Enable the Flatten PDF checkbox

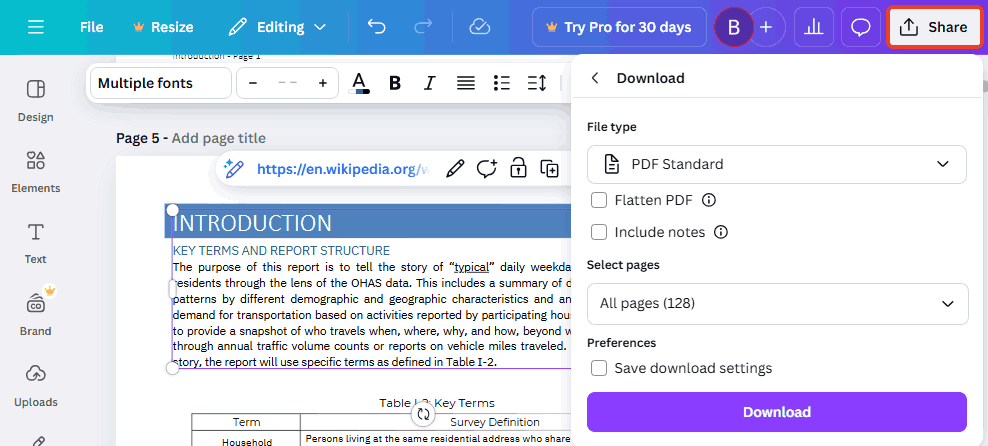pyautogui.click(x=599, y=200)
